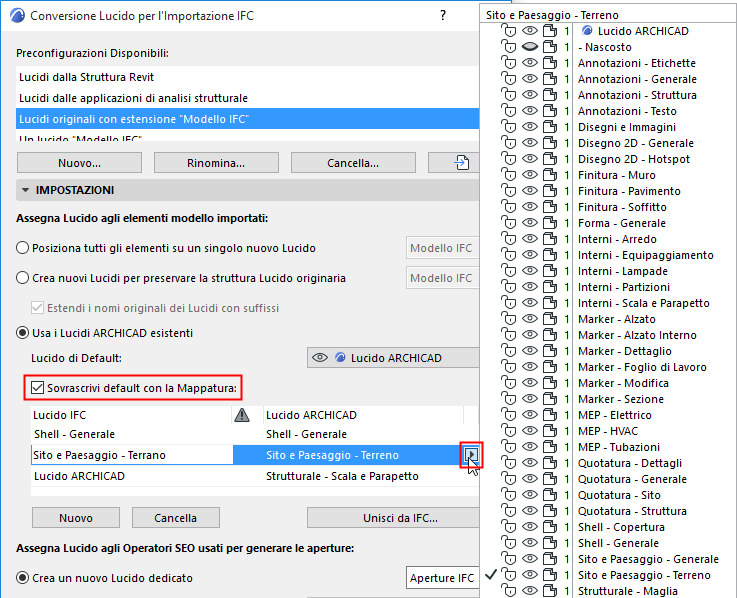Toggle 'Estendi i nomi originali dei Lucidi' checkbox
Image resolution: width=737 pixels, height=598 pixels.
pos(37,308)
